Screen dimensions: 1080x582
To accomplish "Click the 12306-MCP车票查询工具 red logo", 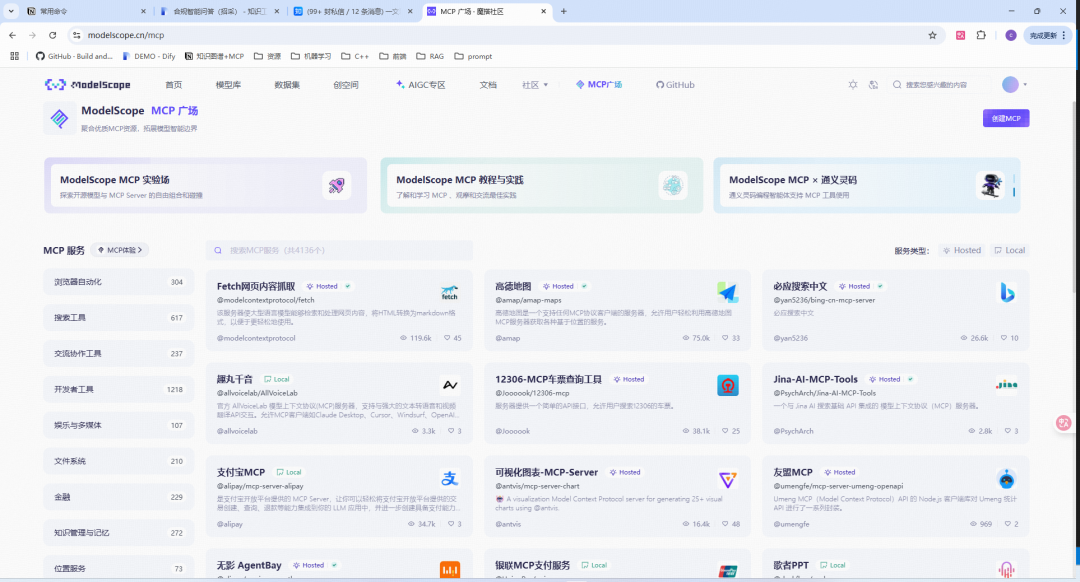I will [x=727, y=386].
